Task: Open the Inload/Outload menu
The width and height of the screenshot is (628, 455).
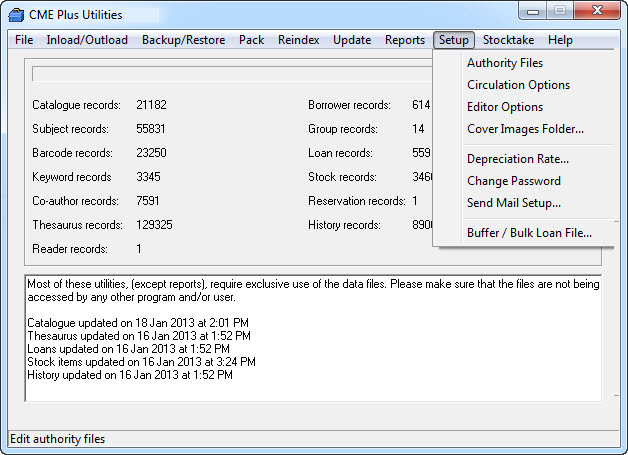Action: (87, 40)
